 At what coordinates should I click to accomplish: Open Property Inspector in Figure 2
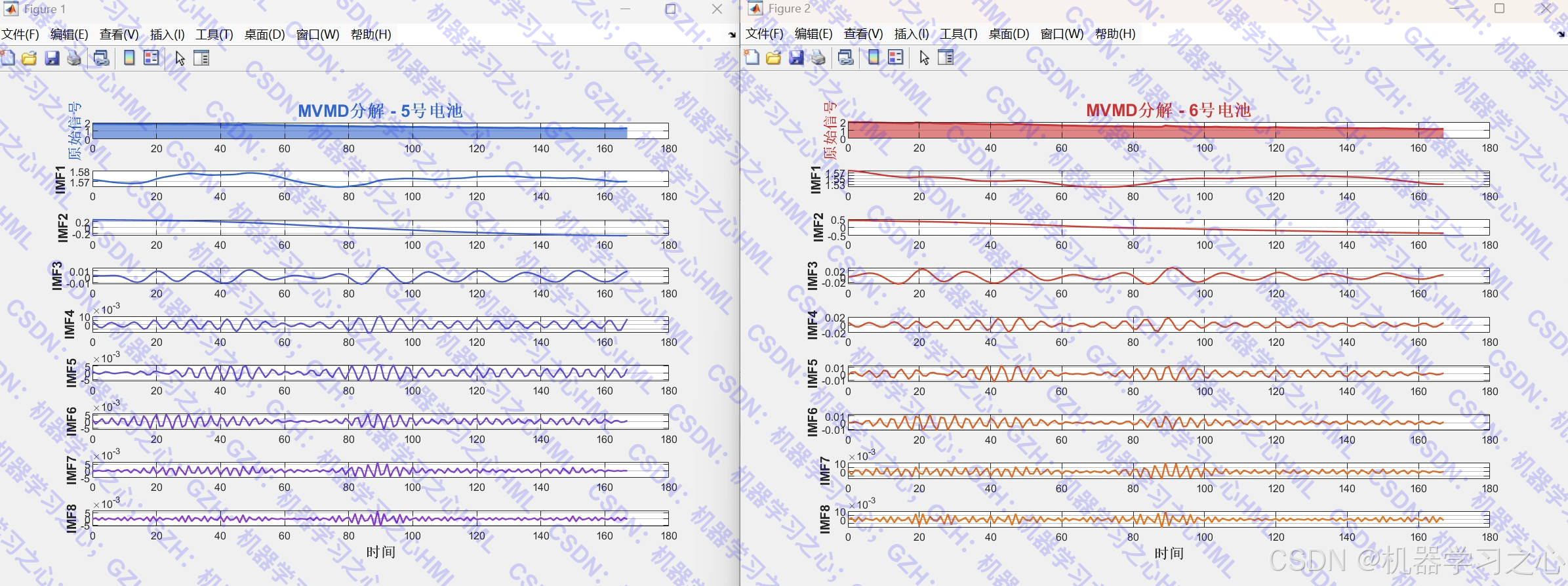[946, 58]
